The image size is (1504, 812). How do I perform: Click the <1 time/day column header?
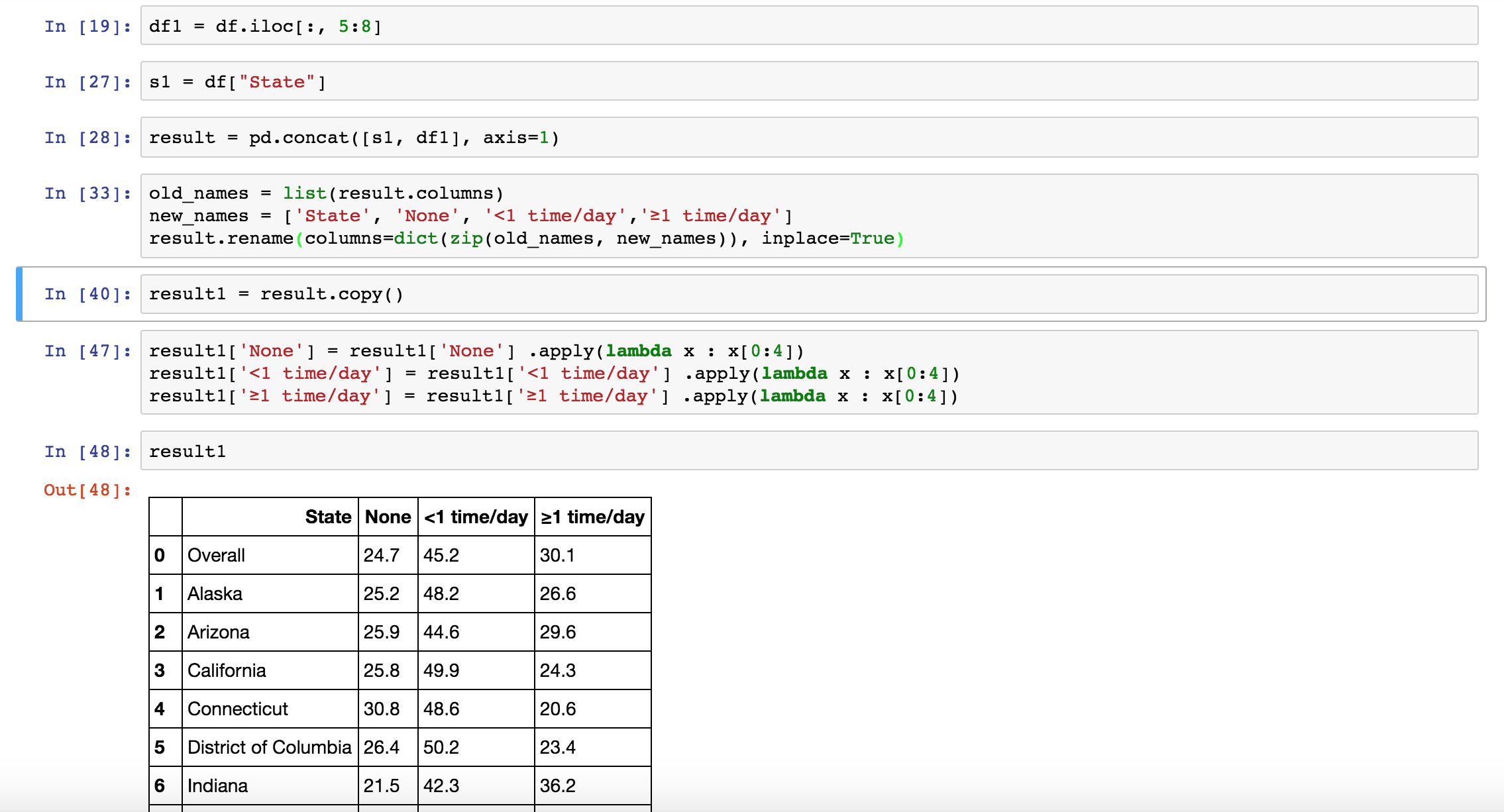(476, 517)
